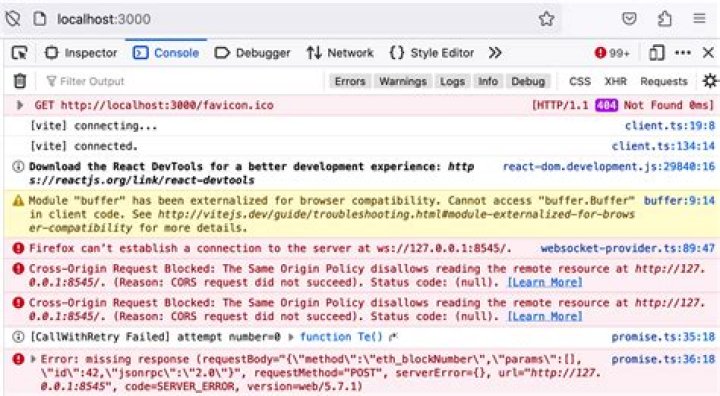Image resolution: width=720 pixels, height=396 pixels.
Task: Toggle the Errors filter
Action: click(350, 81)
